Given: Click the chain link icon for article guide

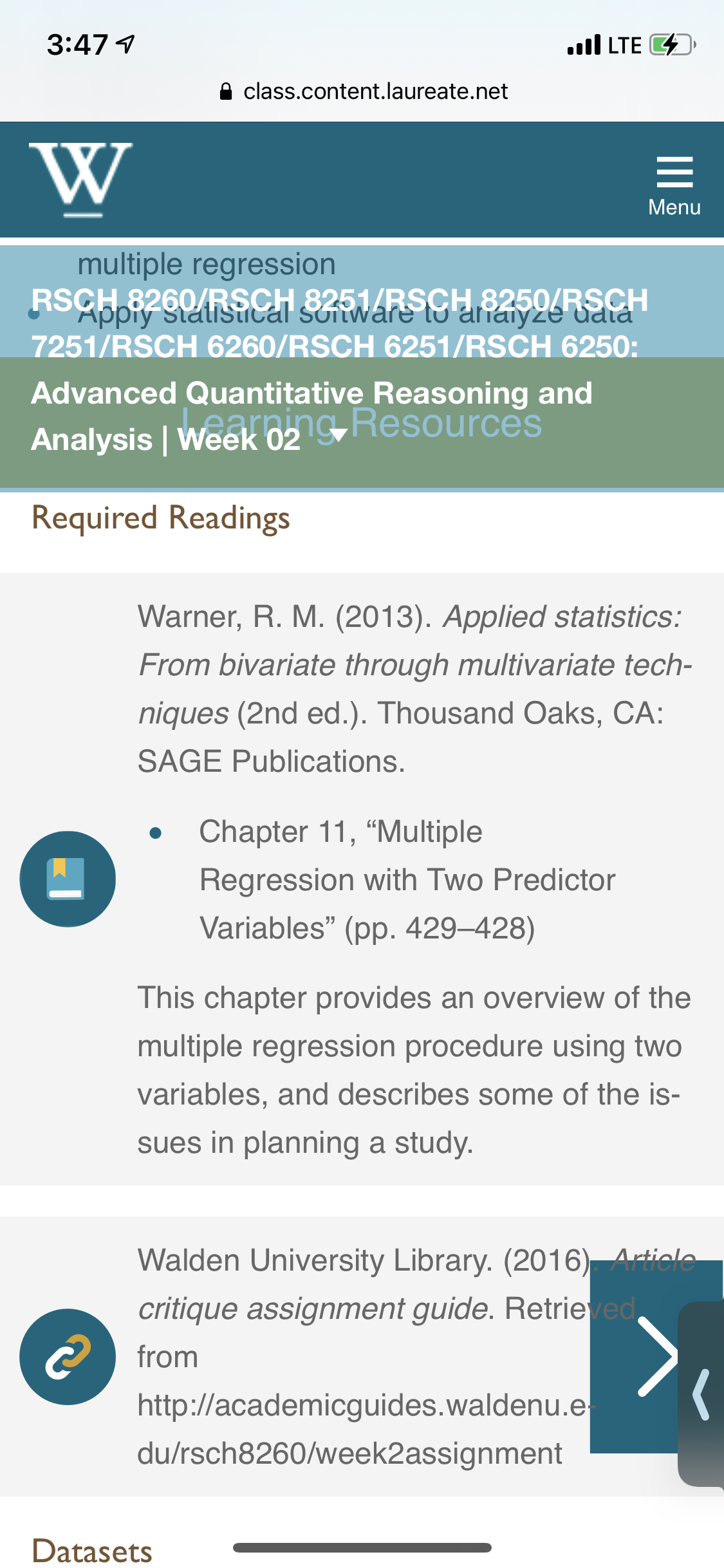Looking at the screenshot, I should coord(68,1356).
